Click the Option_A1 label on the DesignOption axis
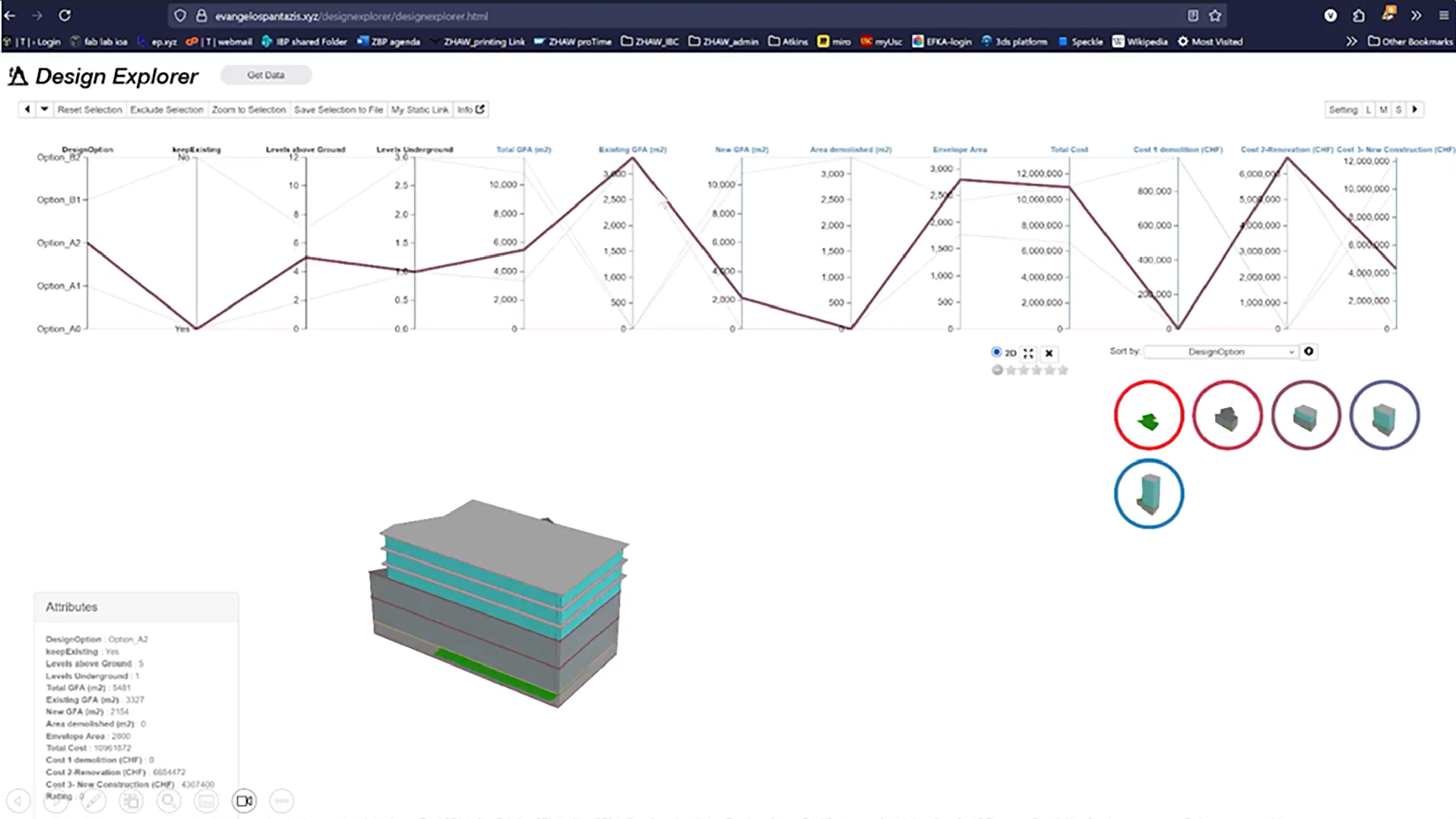The width and height of the screenshot is (1456, 819). tap(59, 285)
